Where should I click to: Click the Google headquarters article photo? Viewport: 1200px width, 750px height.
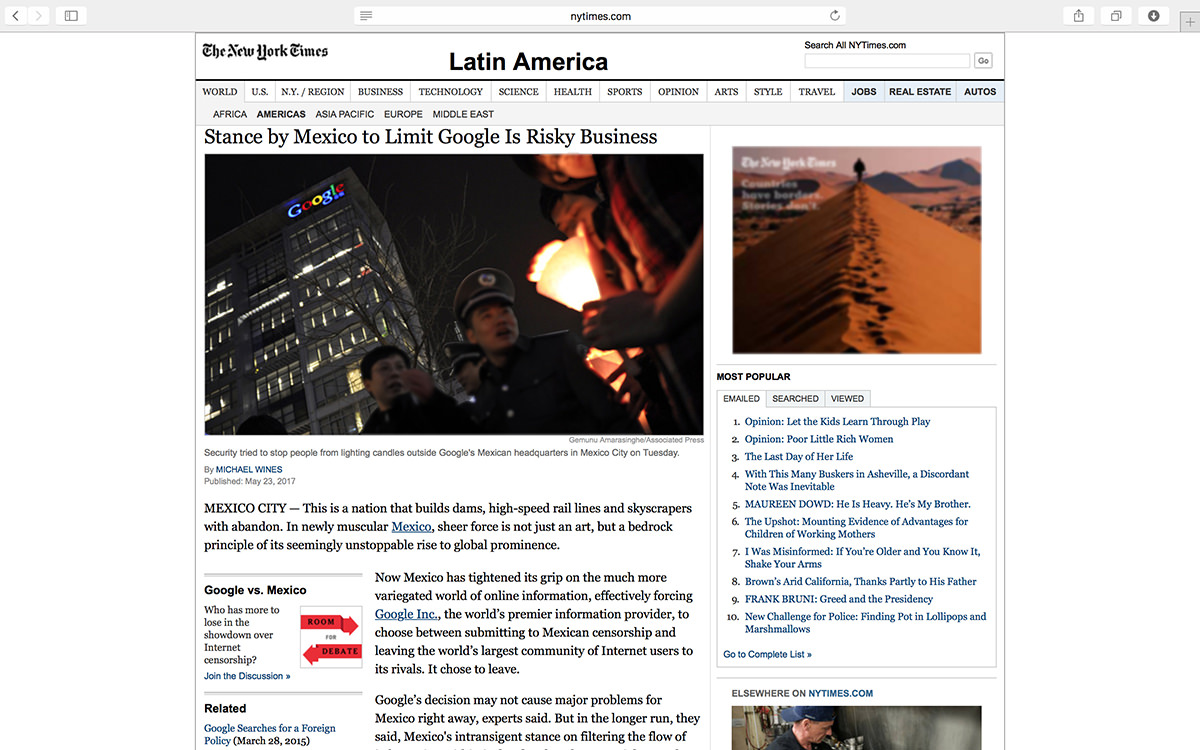pyautogui.click(x=454, y=294)
